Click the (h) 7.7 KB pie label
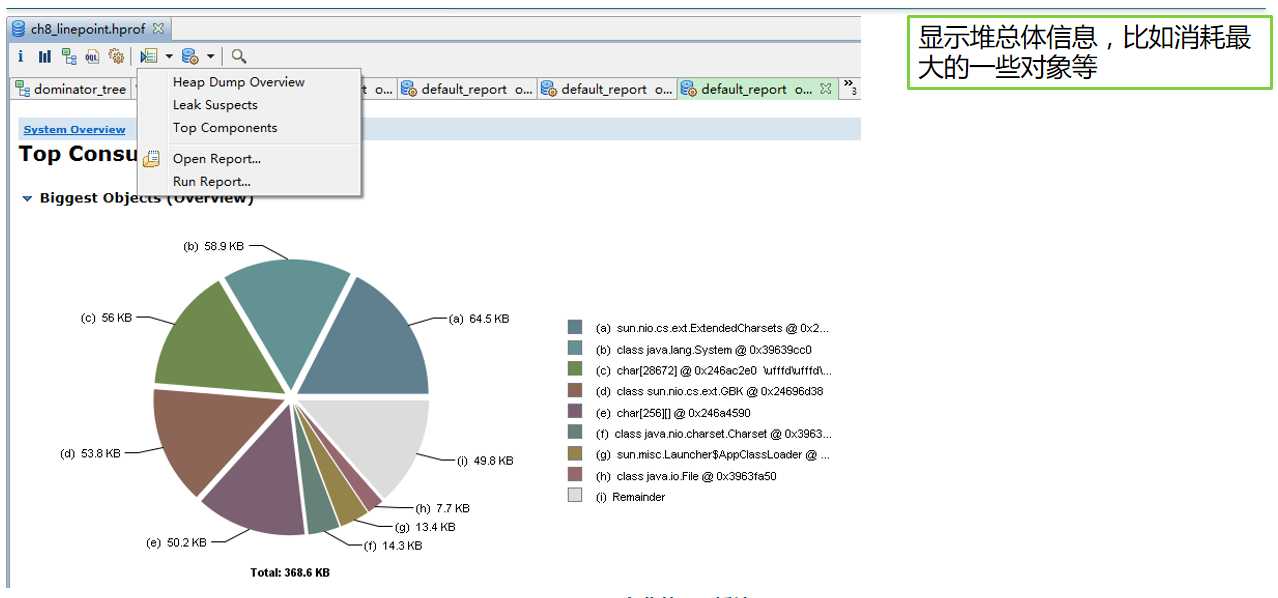Screen dimensions: 1278x598 click(442, 508)
